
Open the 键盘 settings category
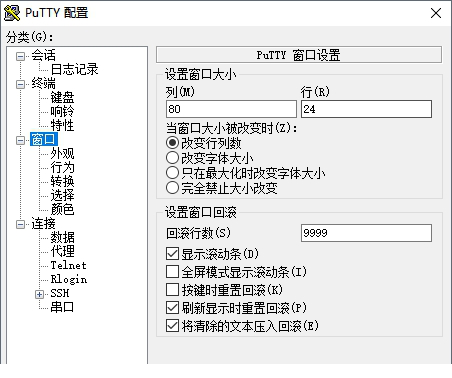[62, 97]
